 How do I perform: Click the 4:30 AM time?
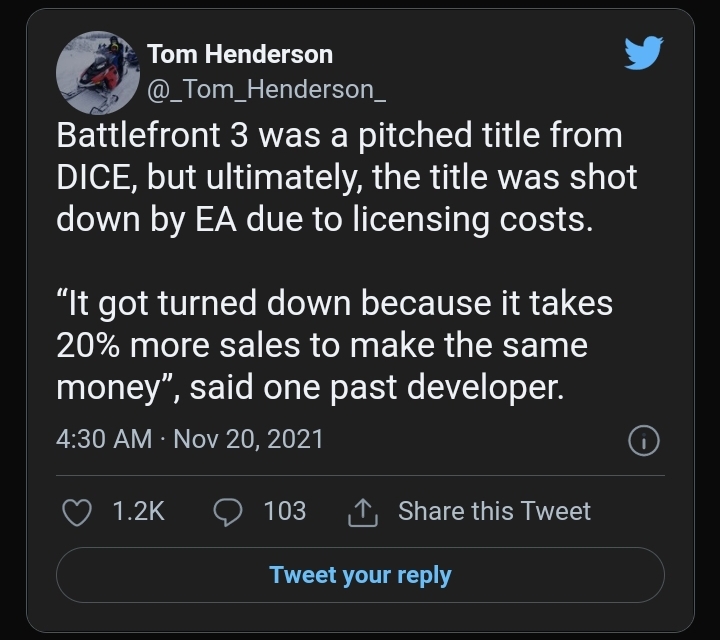(x=104, y=439)
